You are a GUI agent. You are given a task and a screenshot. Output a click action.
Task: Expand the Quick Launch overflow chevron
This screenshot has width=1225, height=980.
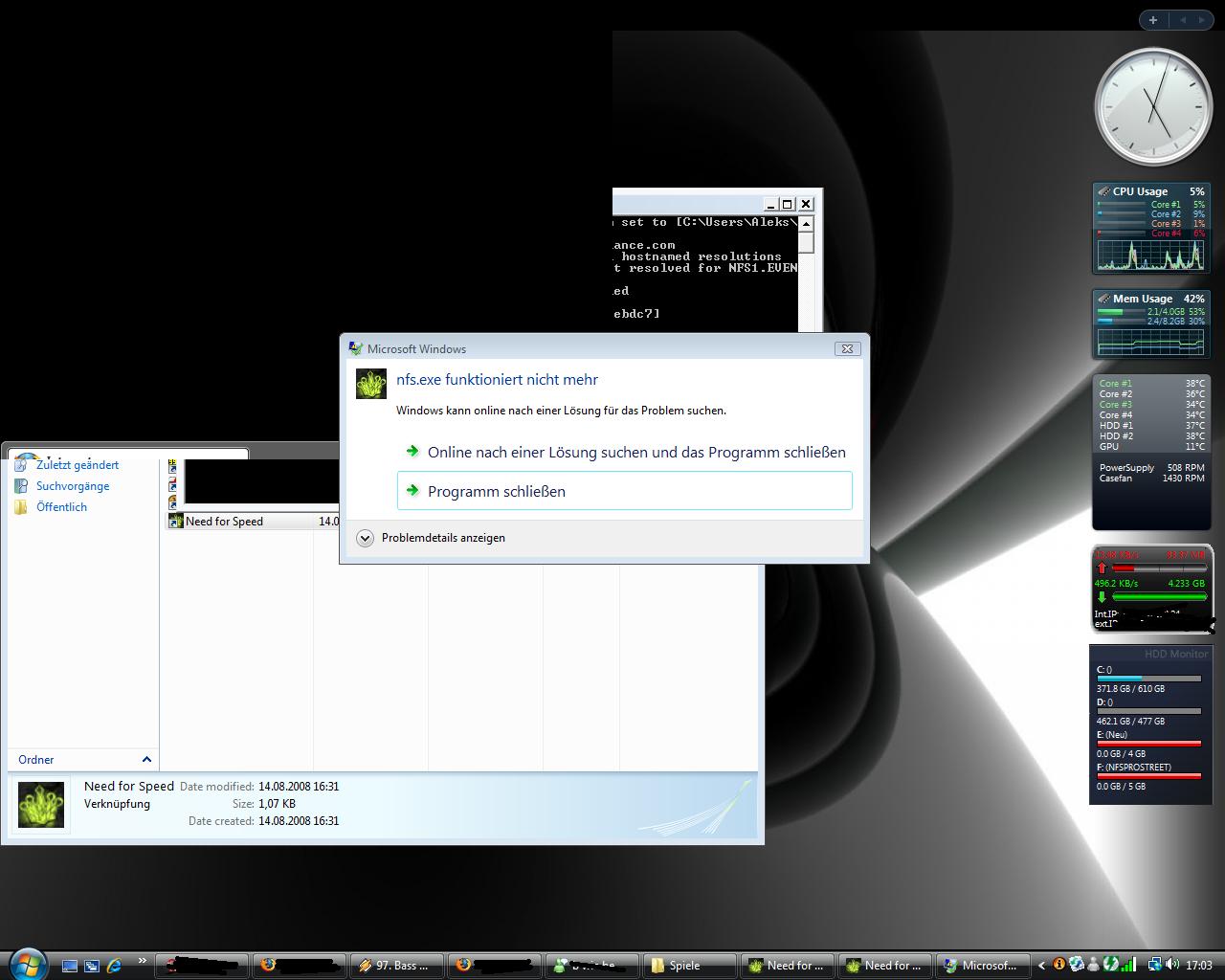coord(143,961)
